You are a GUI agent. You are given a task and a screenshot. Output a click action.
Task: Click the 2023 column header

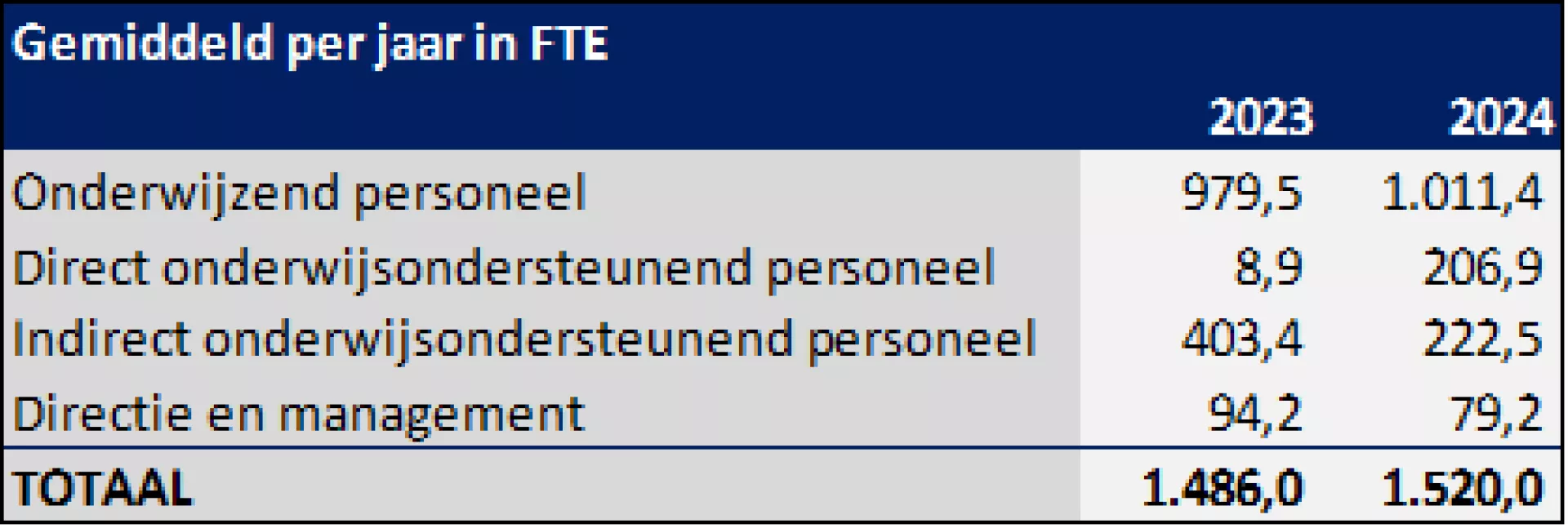pos(1261,118)
